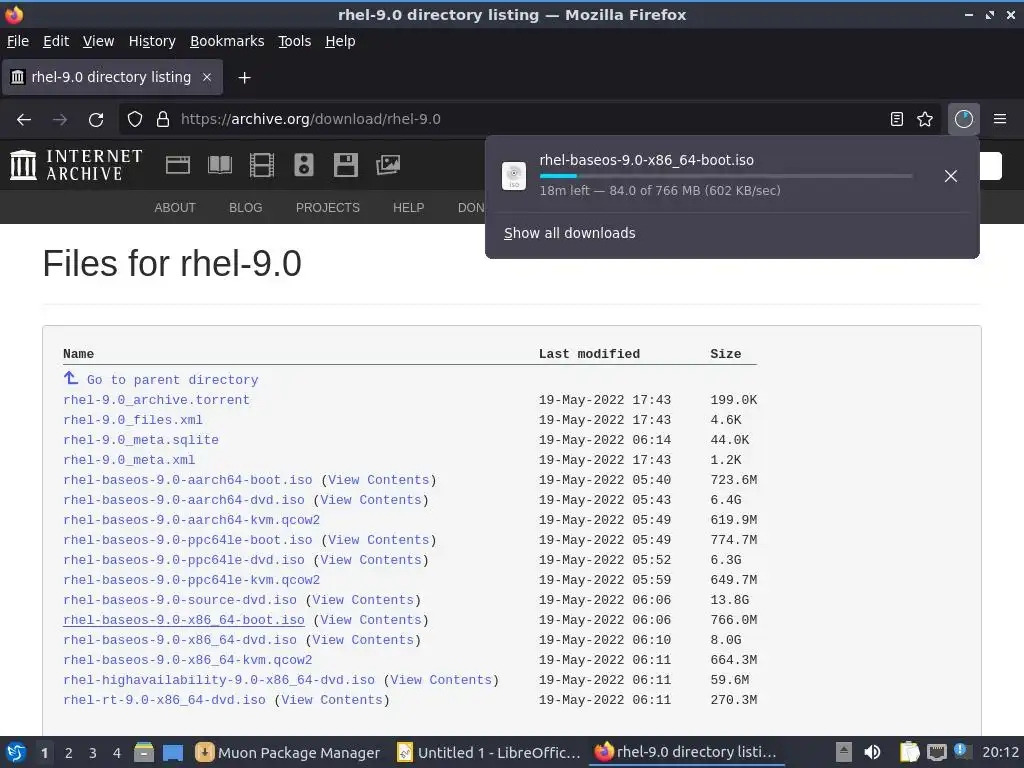Open the PROJECTS navigation link
Screen dimensions: 1024x768
[x=328, y=208]
